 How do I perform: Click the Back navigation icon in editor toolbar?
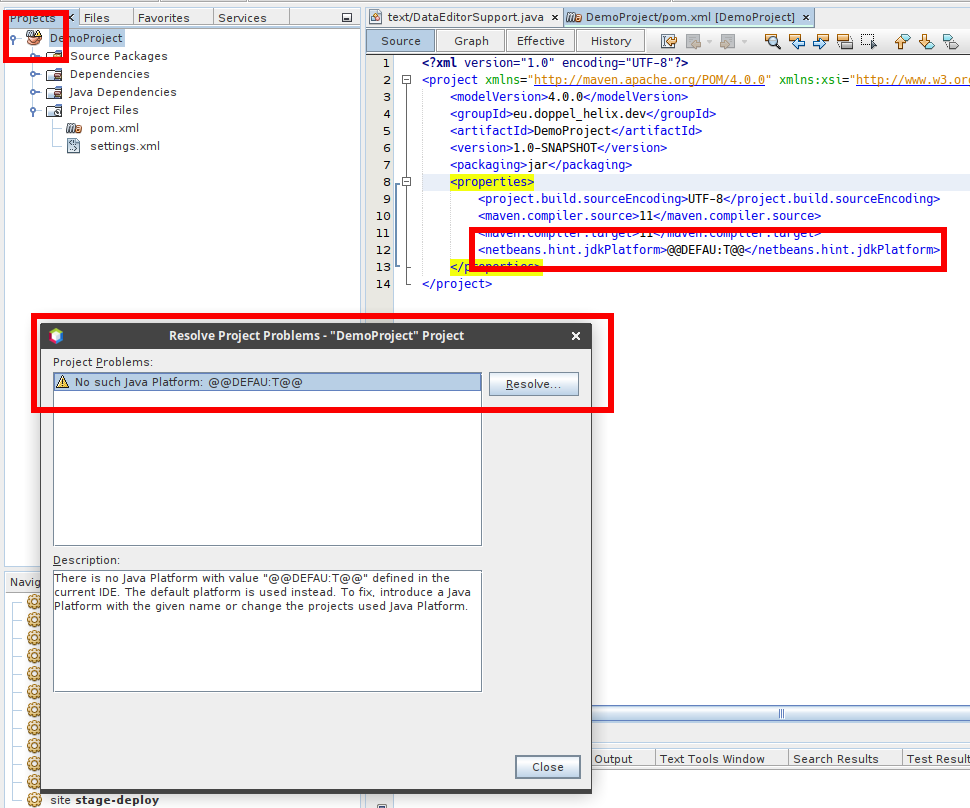[x=694, y=41]
